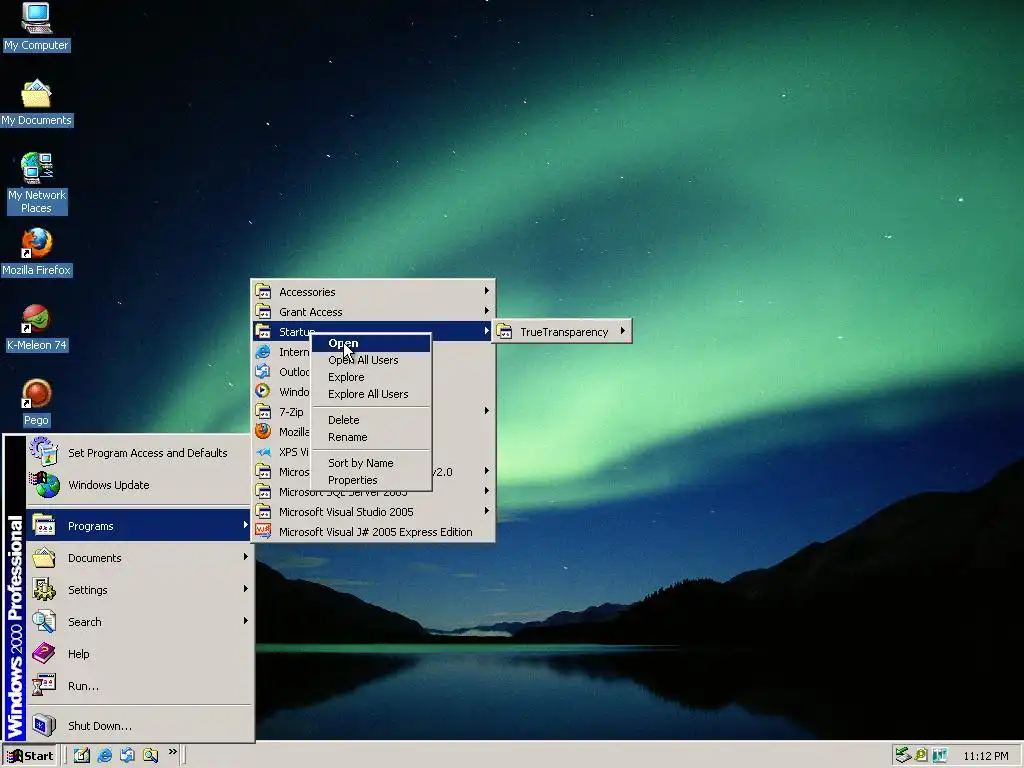The image size is (1024, 768).
Task: Open the TrueTransparency startup folder
Action: [562, 332]
